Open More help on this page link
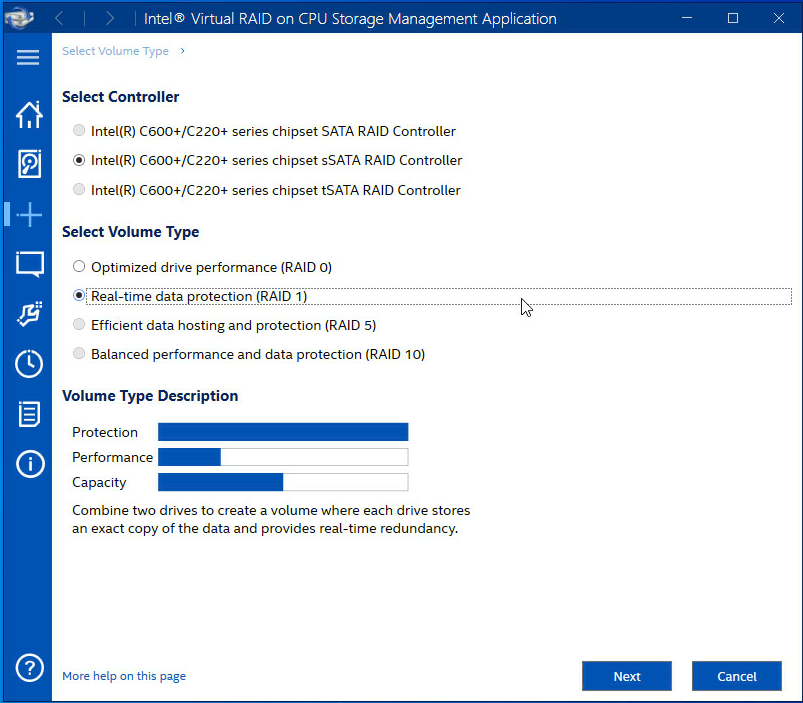803x703 pixels. 124,676
